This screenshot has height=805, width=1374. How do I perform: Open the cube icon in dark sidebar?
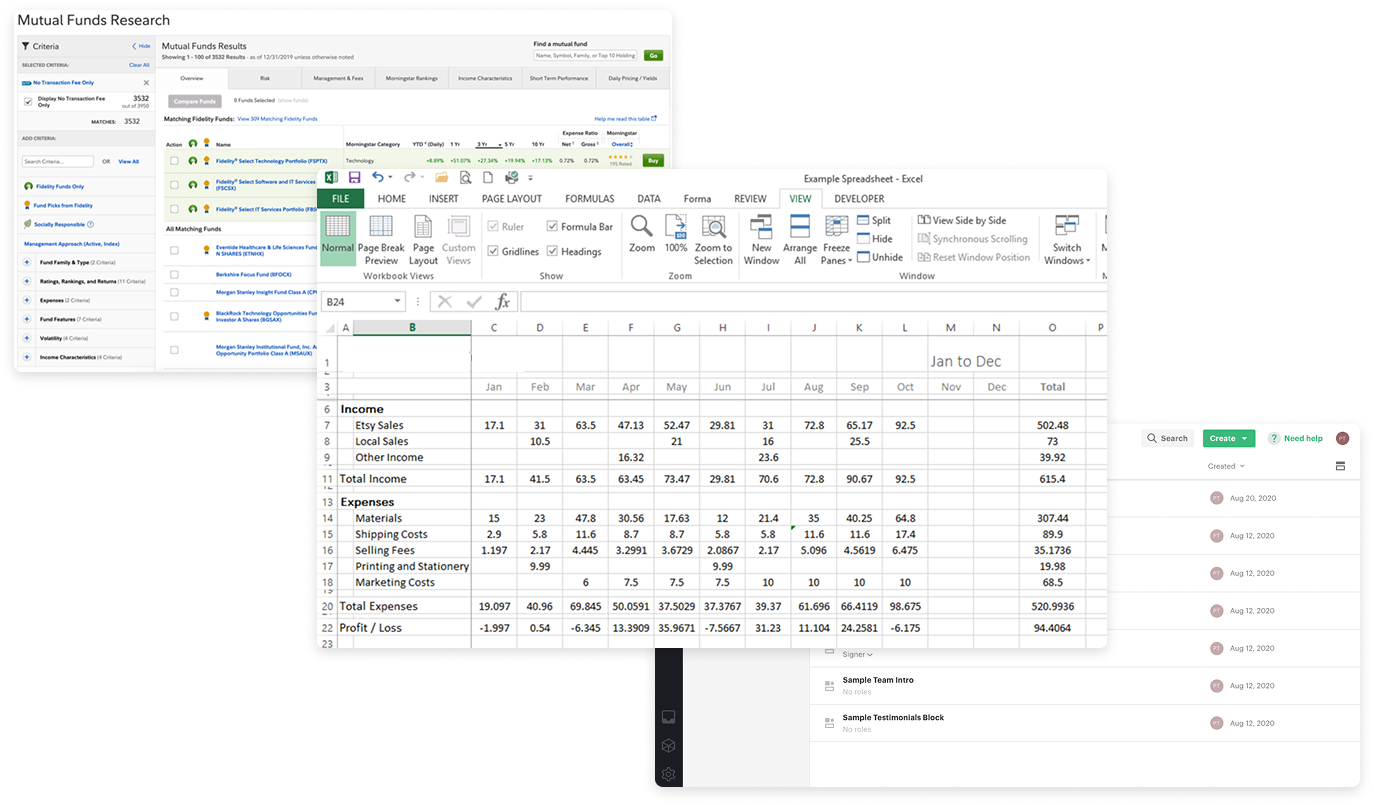668,745
